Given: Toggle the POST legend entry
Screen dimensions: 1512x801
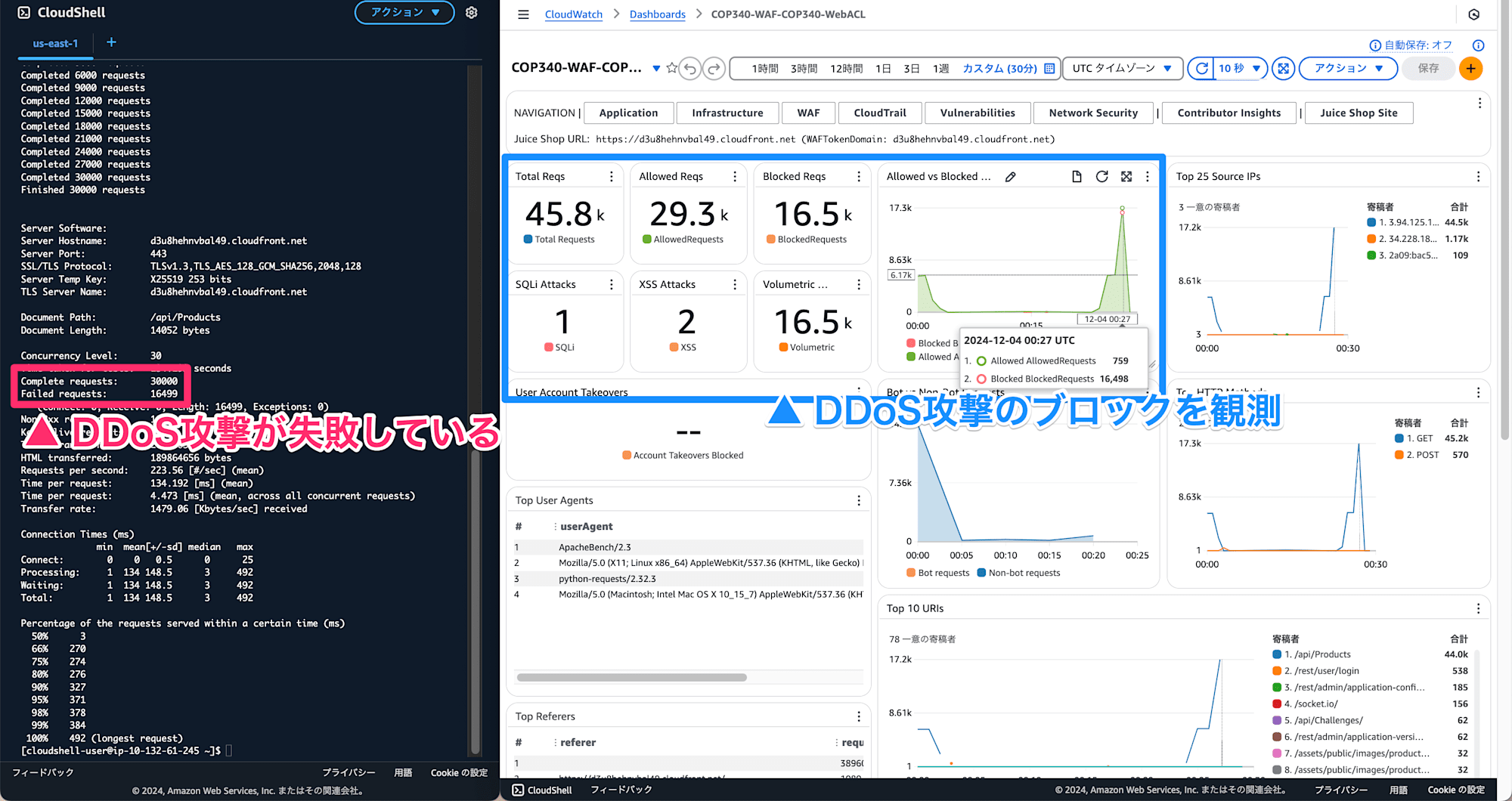Looking at the screenshot, I should pyautogui.click(x=1417, y=455).
